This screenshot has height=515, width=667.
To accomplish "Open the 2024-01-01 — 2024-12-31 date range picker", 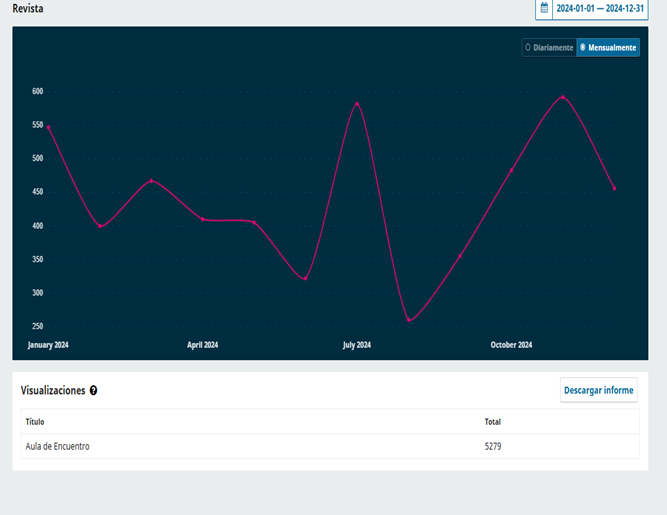I will coord(600,8).
